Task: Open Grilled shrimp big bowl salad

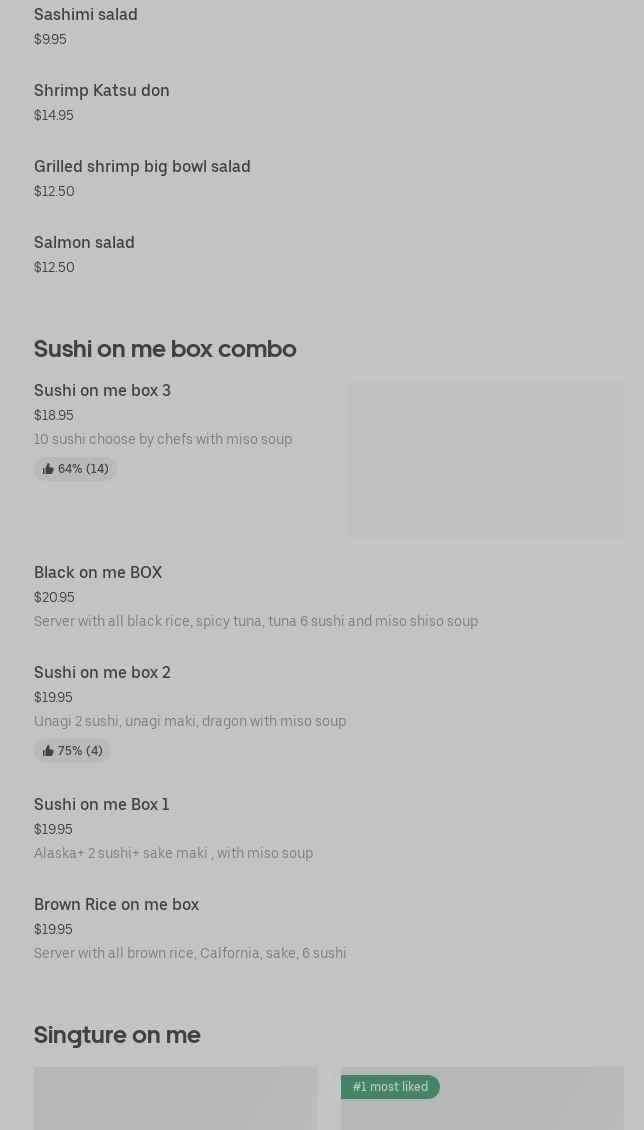Action: 142,167
